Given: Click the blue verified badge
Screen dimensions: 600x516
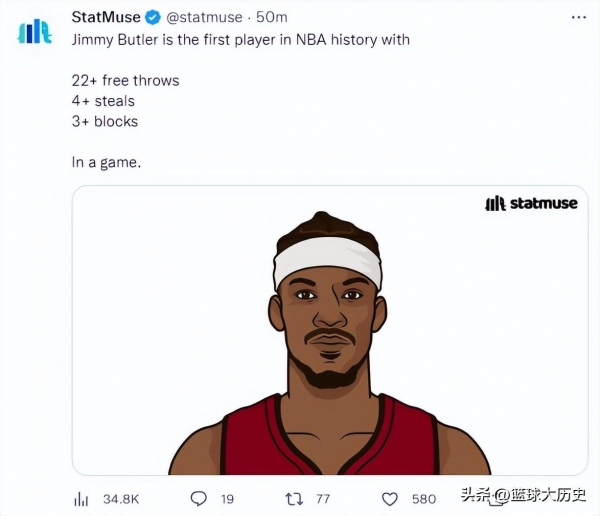Looking at the screenshot, I should (153, 18).
